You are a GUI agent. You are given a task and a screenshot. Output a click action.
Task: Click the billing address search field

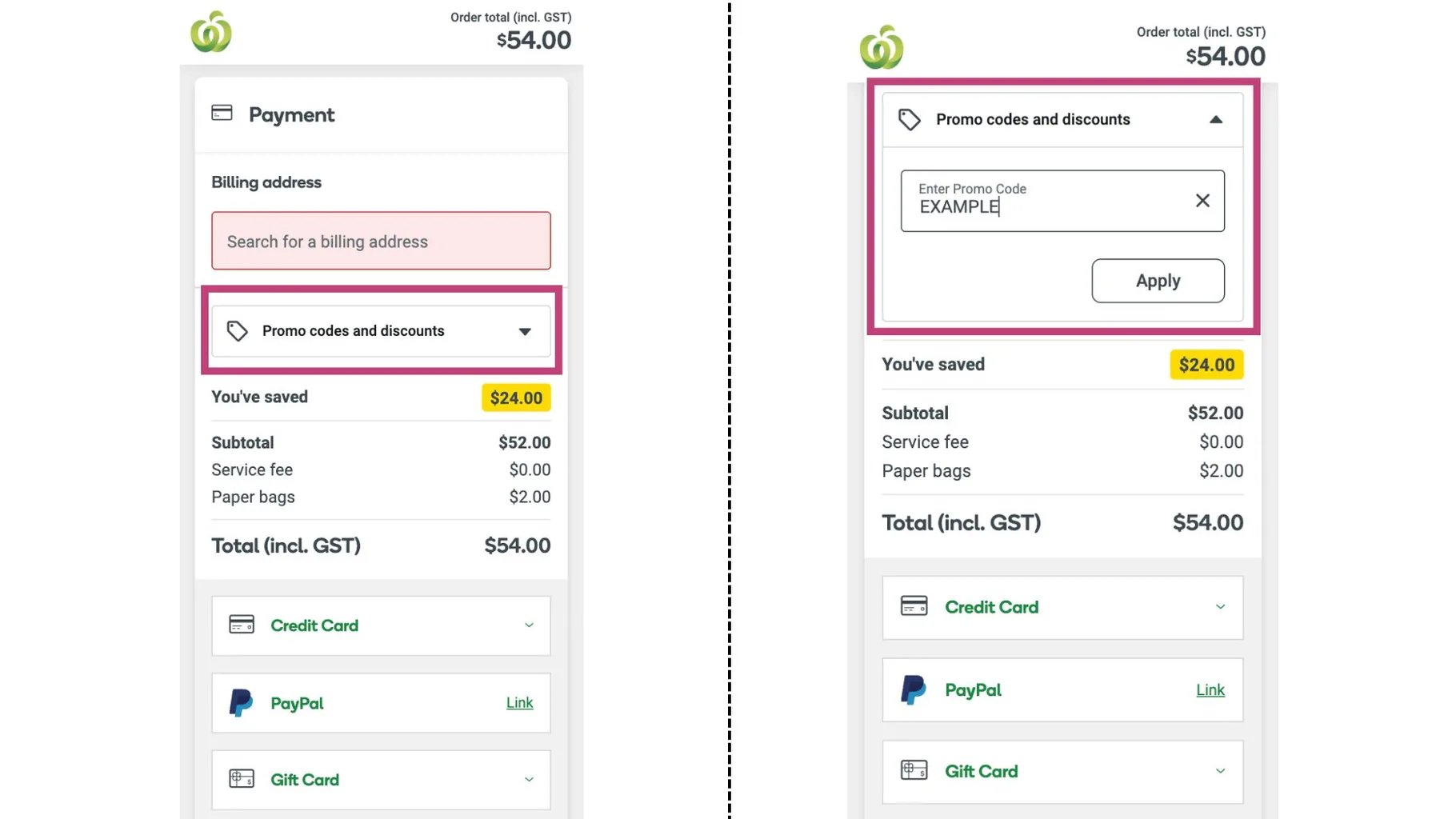[x=380, y=241]
